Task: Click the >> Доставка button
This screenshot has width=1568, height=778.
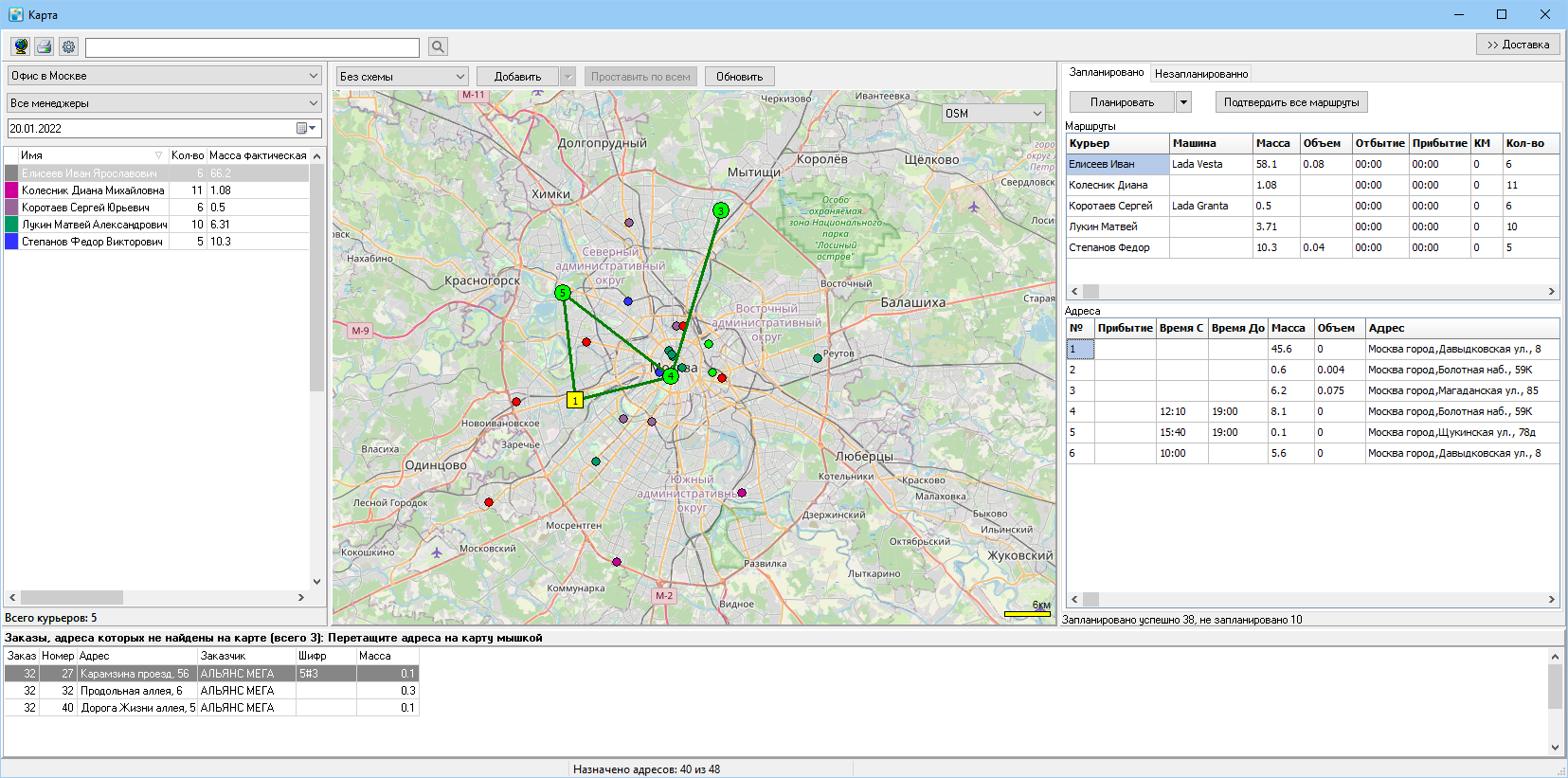Action: pos(1518,45)
